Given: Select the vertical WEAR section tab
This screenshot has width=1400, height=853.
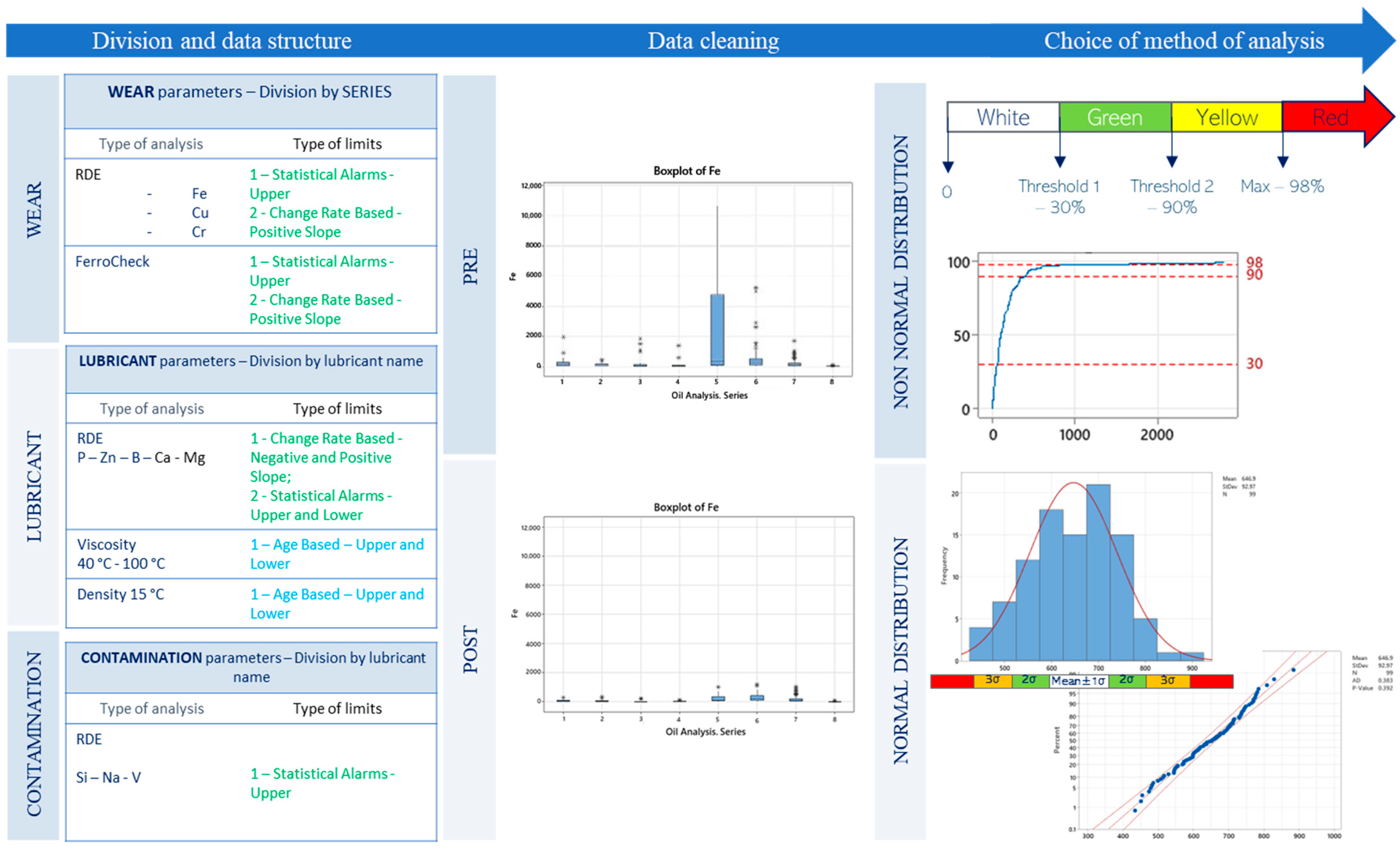Looking at the screenshot, I should (x=33, y=209).
